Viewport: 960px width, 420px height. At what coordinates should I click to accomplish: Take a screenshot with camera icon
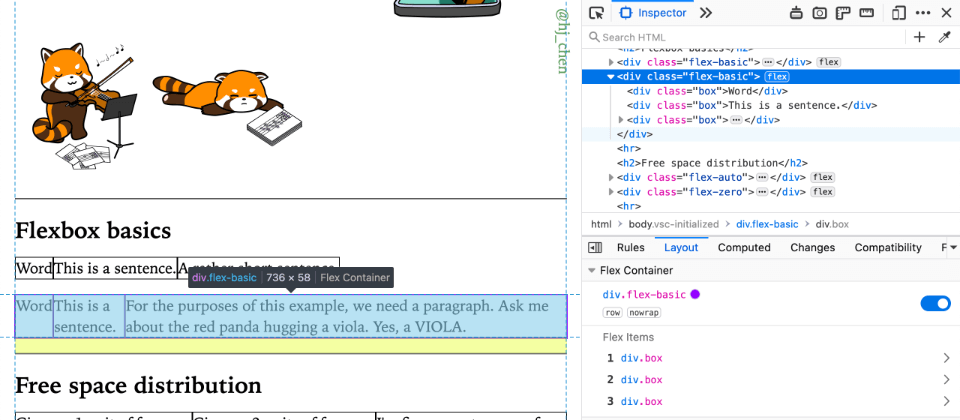coord(820,13)
